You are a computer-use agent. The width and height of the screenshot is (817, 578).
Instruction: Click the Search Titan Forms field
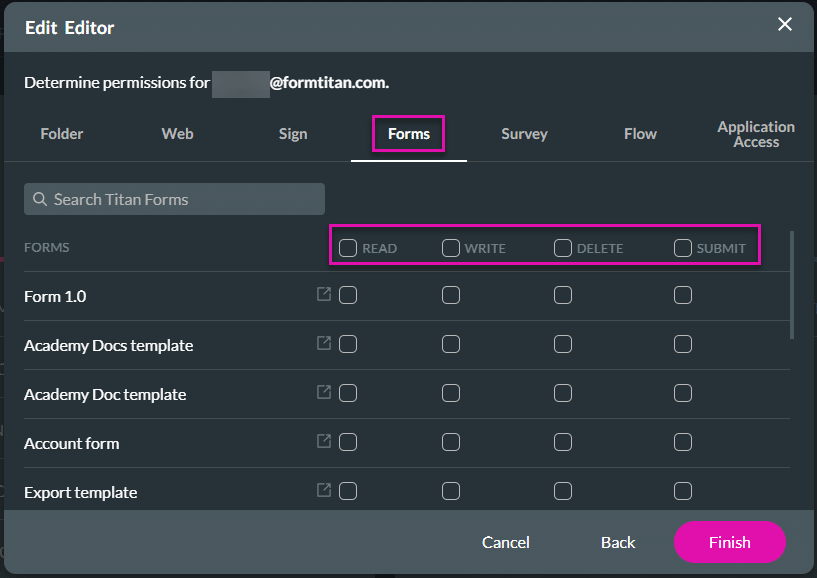(175, 199)
